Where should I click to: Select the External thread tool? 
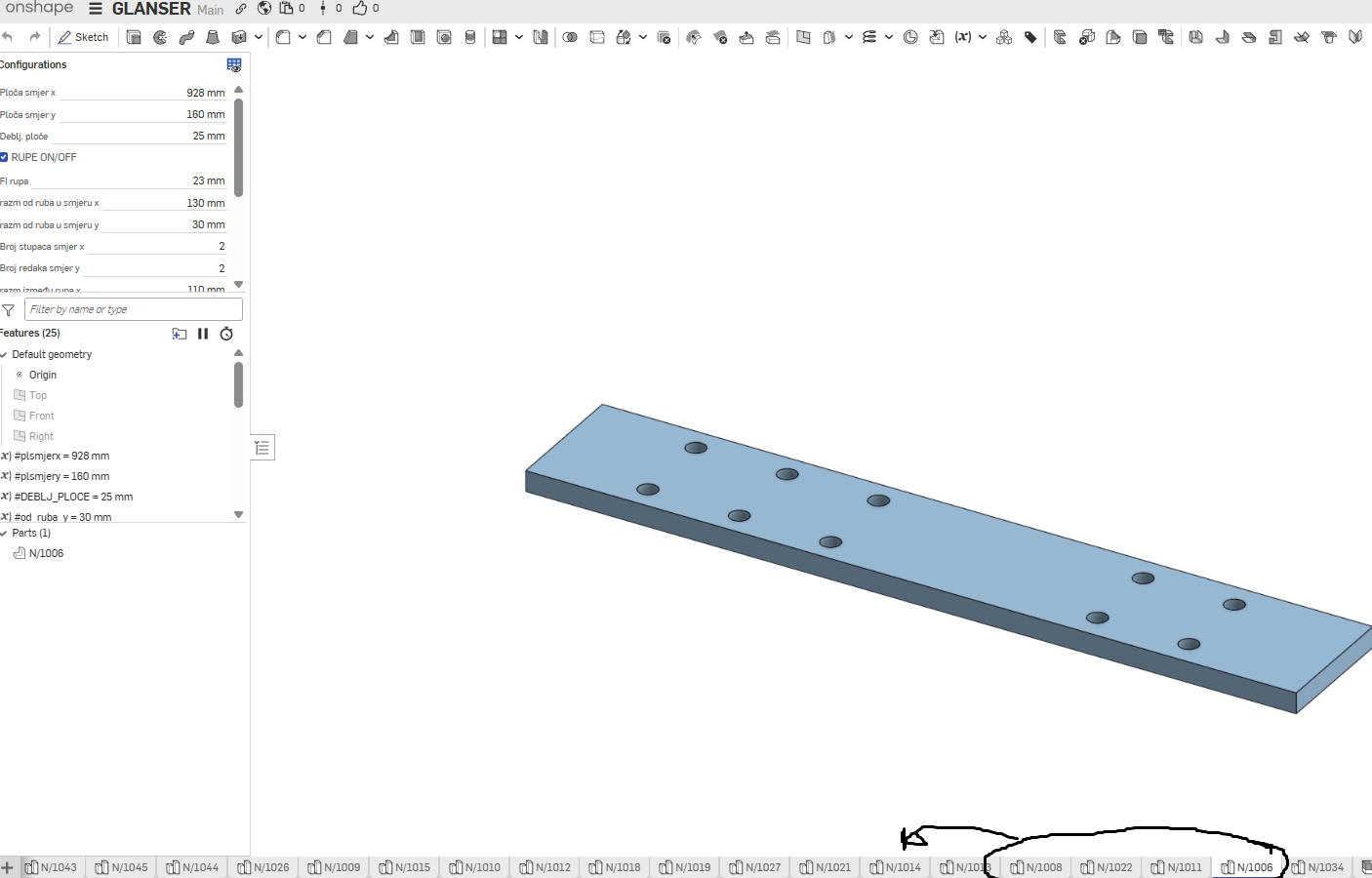[470, 37]
